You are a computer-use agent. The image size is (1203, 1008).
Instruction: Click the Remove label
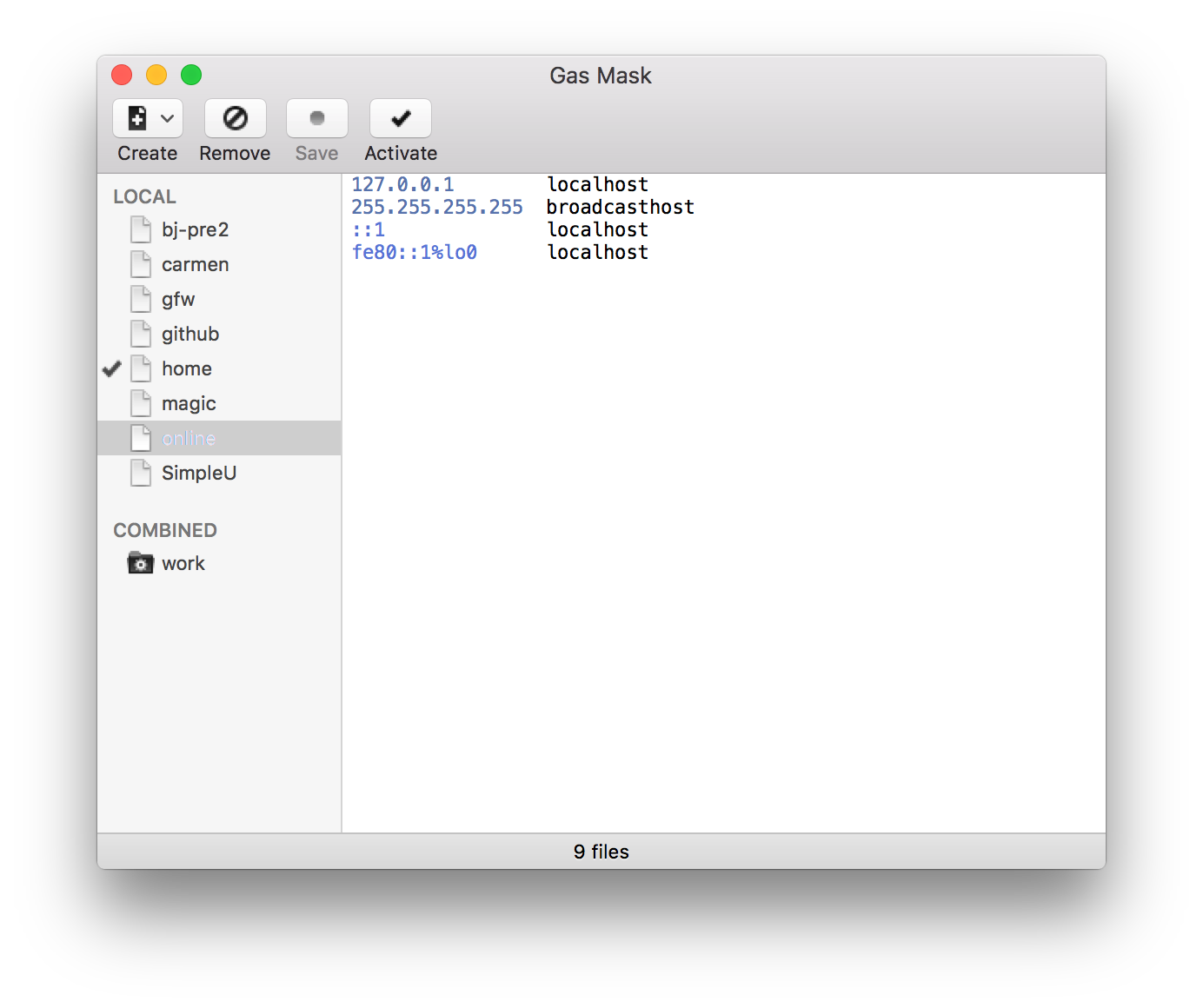[235, 153]
